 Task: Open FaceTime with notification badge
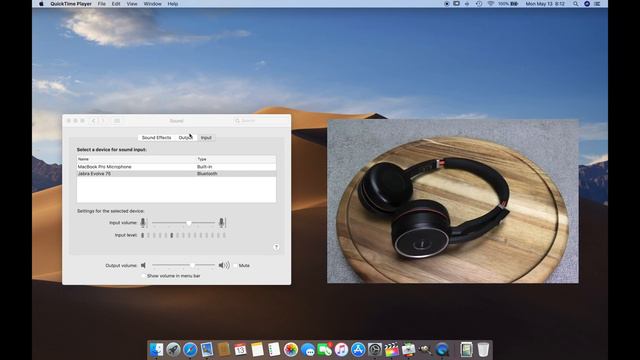pyautogui.click(x=324, y=350)
